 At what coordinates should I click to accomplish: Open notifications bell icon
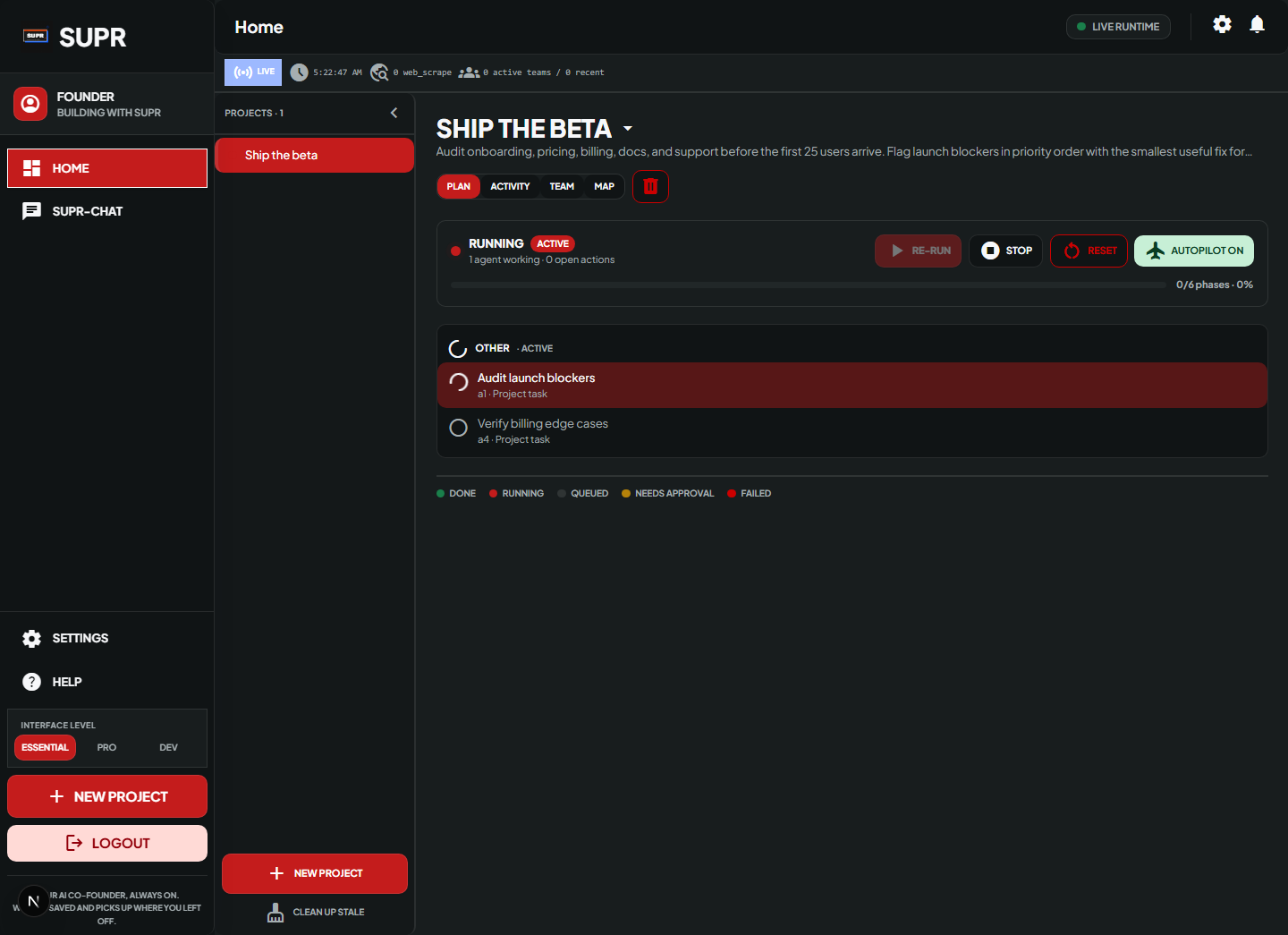1257,25
